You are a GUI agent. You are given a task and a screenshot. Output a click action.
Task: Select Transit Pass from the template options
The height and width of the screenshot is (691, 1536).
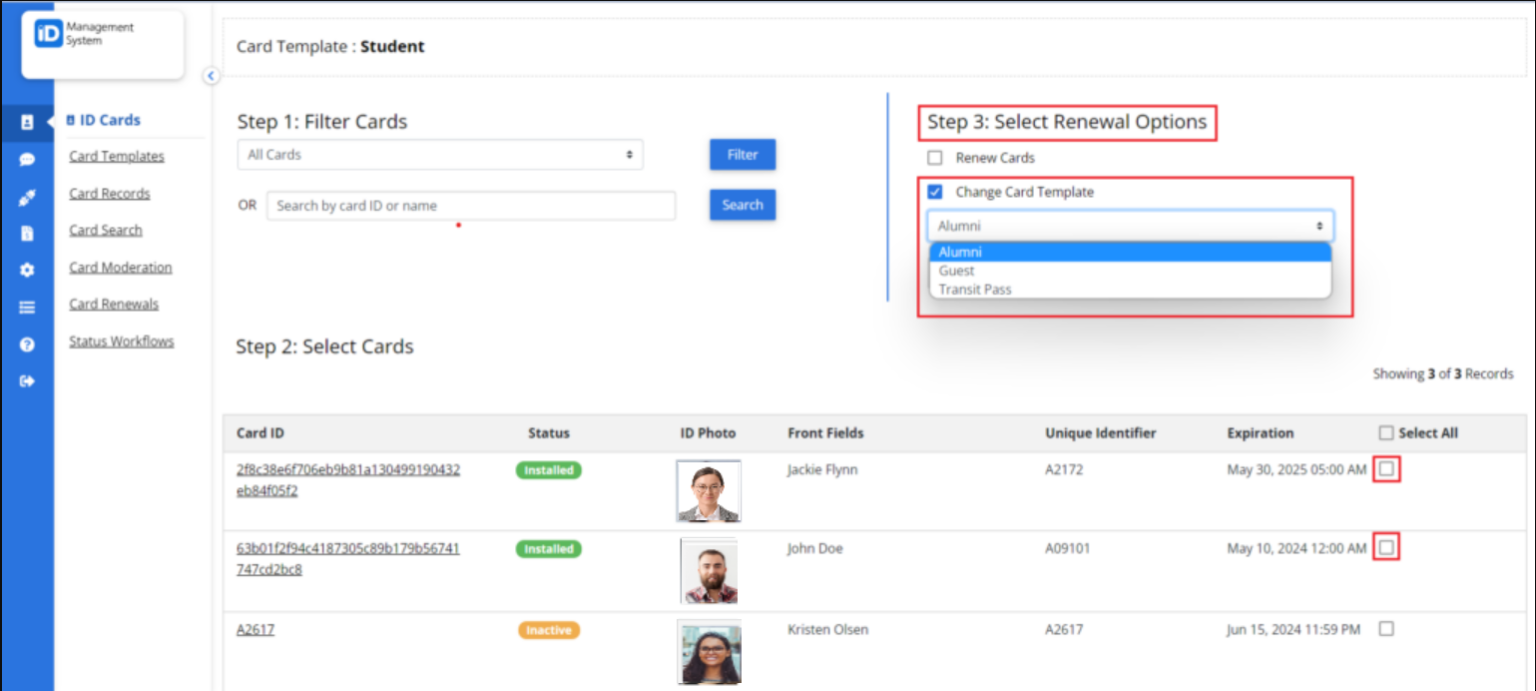975,289
